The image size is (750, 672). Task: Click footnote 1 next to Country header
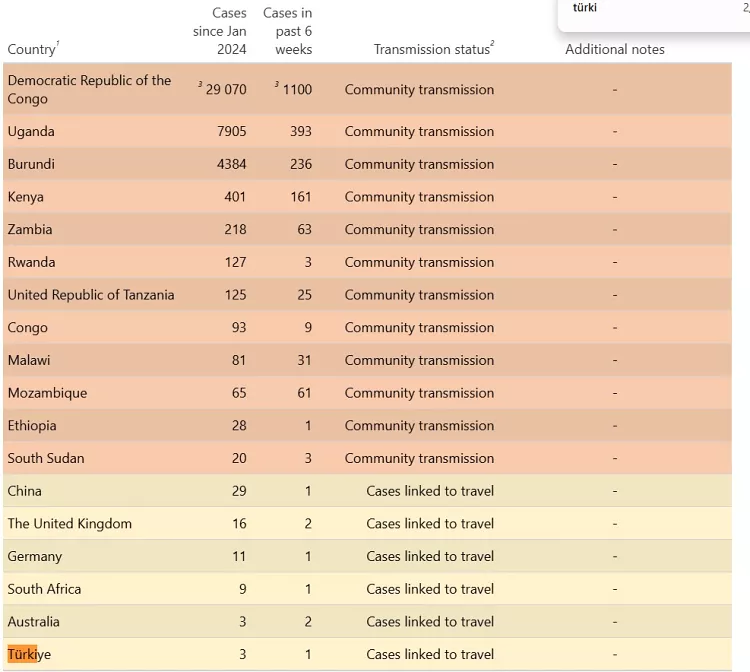58,44
